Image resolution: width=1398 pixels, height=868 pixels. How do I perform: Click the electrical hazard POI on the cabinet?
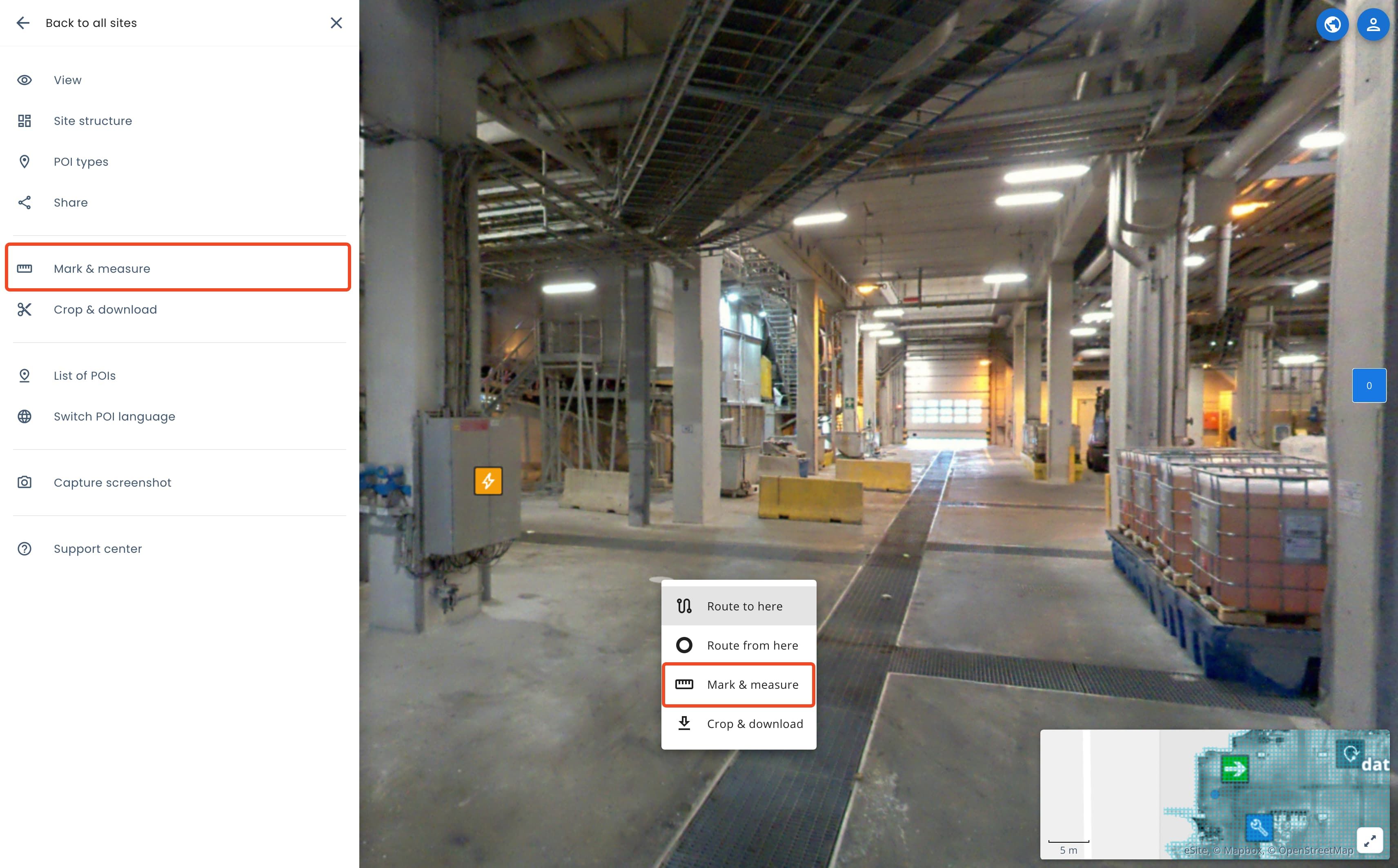(x=489, y=481)
